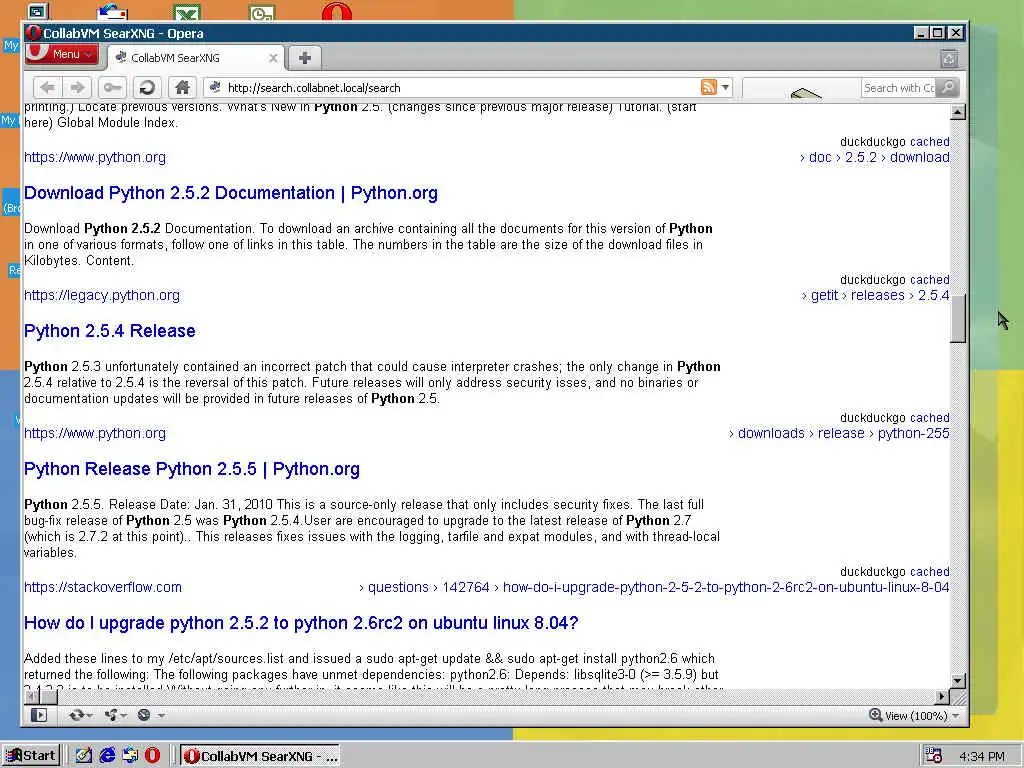
Task: Click the horizontal scrollbar right arrow
Action: (x=942, y=697)
